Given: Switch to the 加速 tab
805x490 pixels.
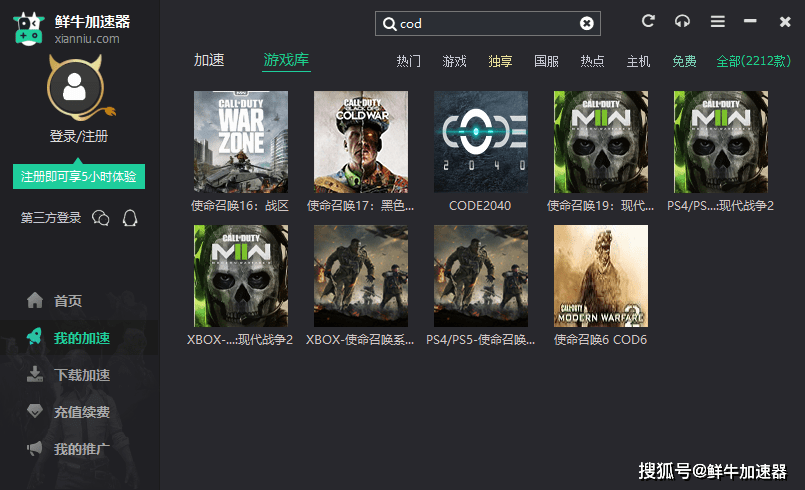Looking at the screenshot, I should (209, 60).
